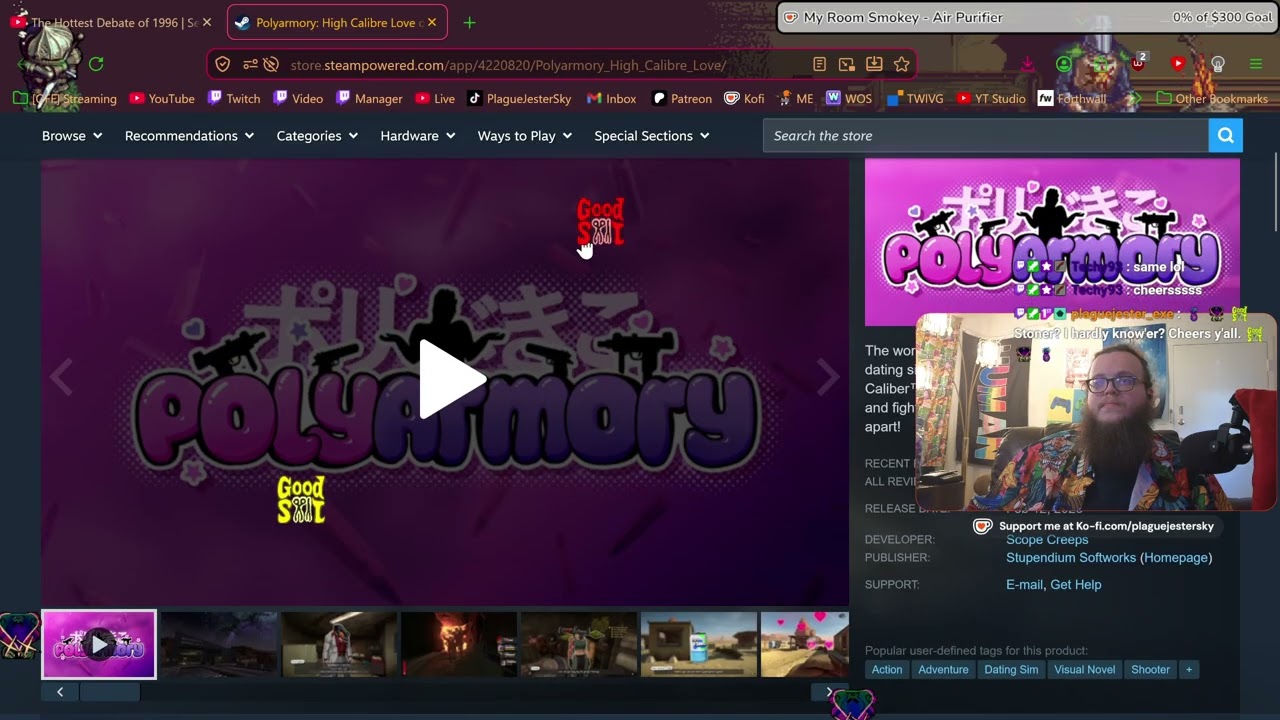Click into the Search the store field
This screenshot has height=720, width=1280.
point(985,136)
